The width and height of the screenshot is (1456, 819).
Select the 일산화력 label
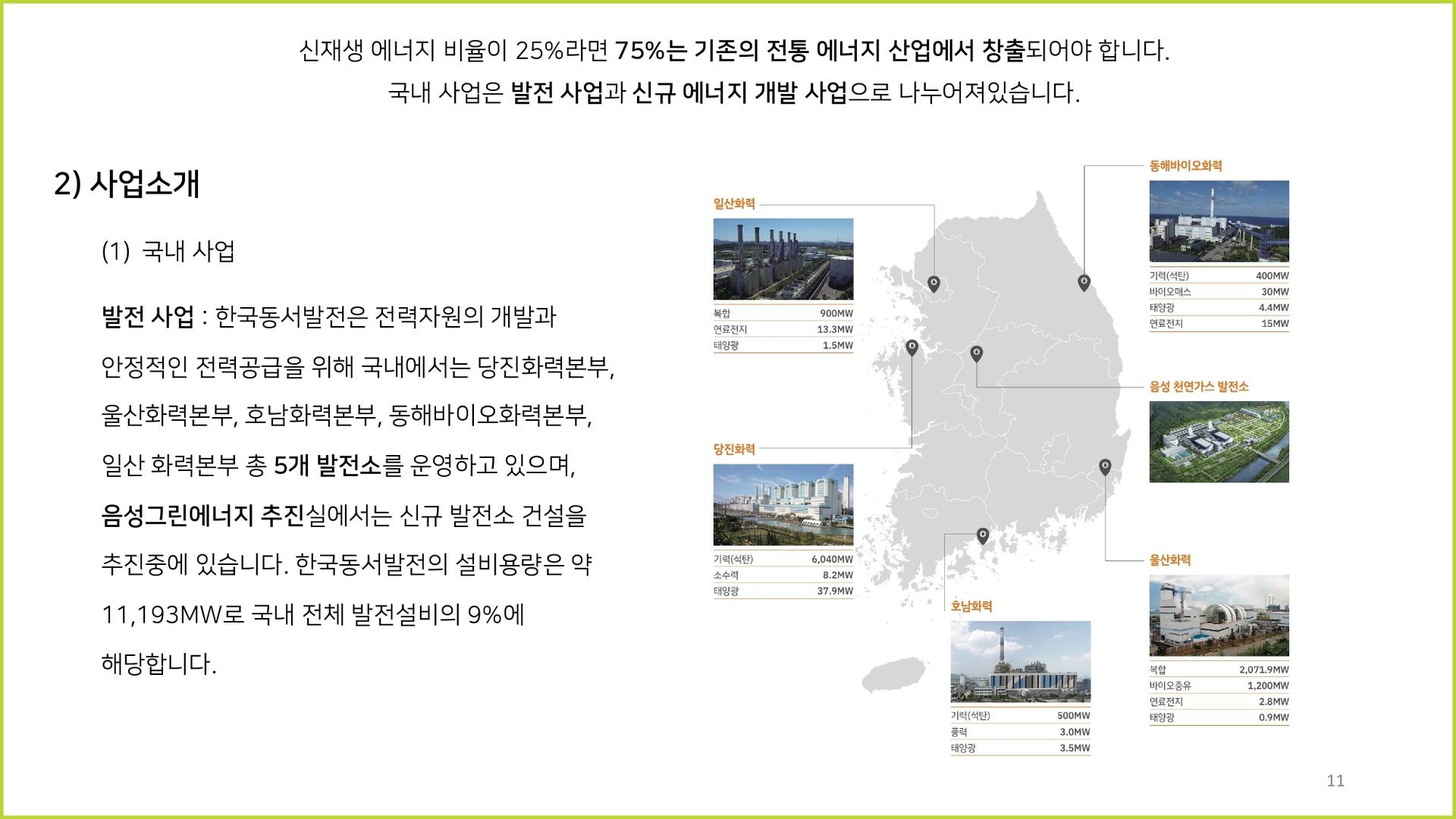click(734, 203)
